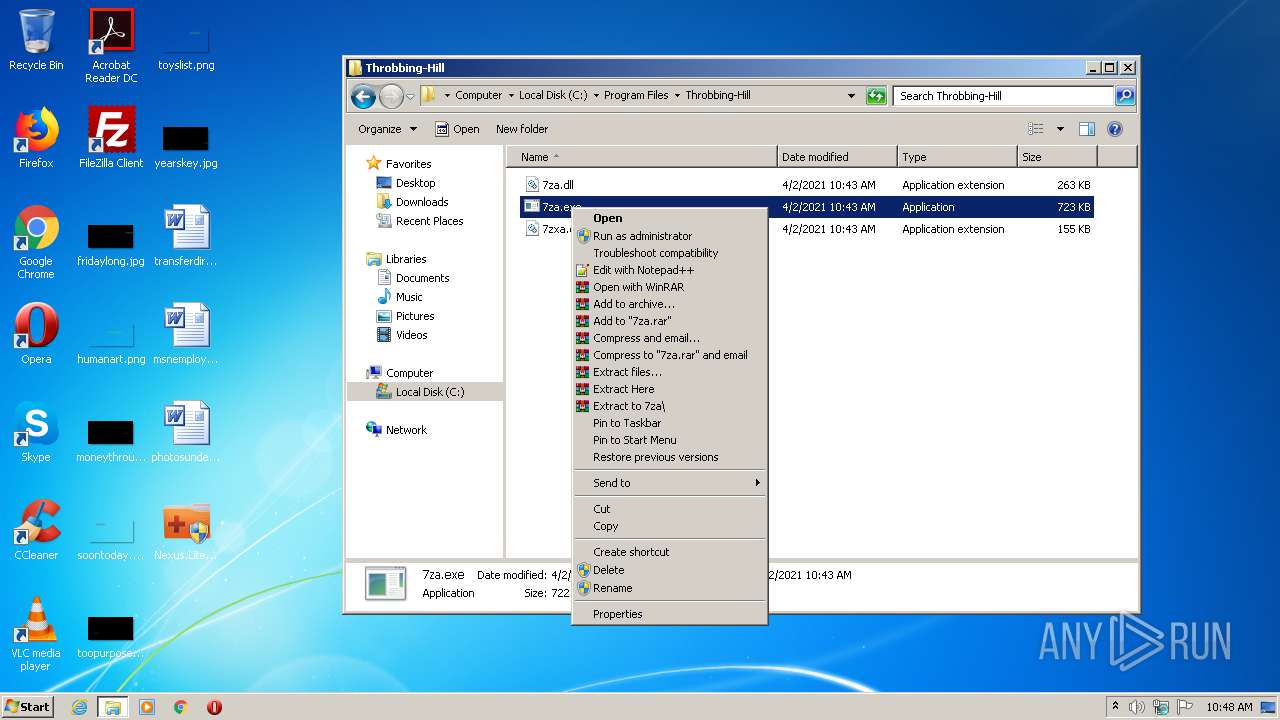Viewport: 1280px width, 720px height.
Task: Select the 7za.dll file row
Action: tap(807, 185)
